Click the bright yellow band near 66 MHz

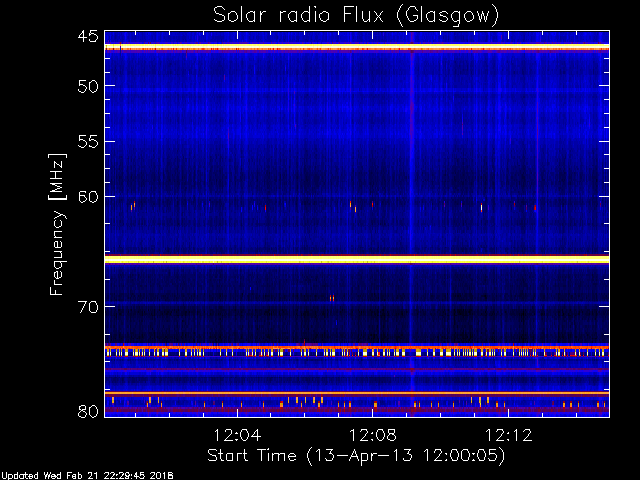[x=357, y=259]
